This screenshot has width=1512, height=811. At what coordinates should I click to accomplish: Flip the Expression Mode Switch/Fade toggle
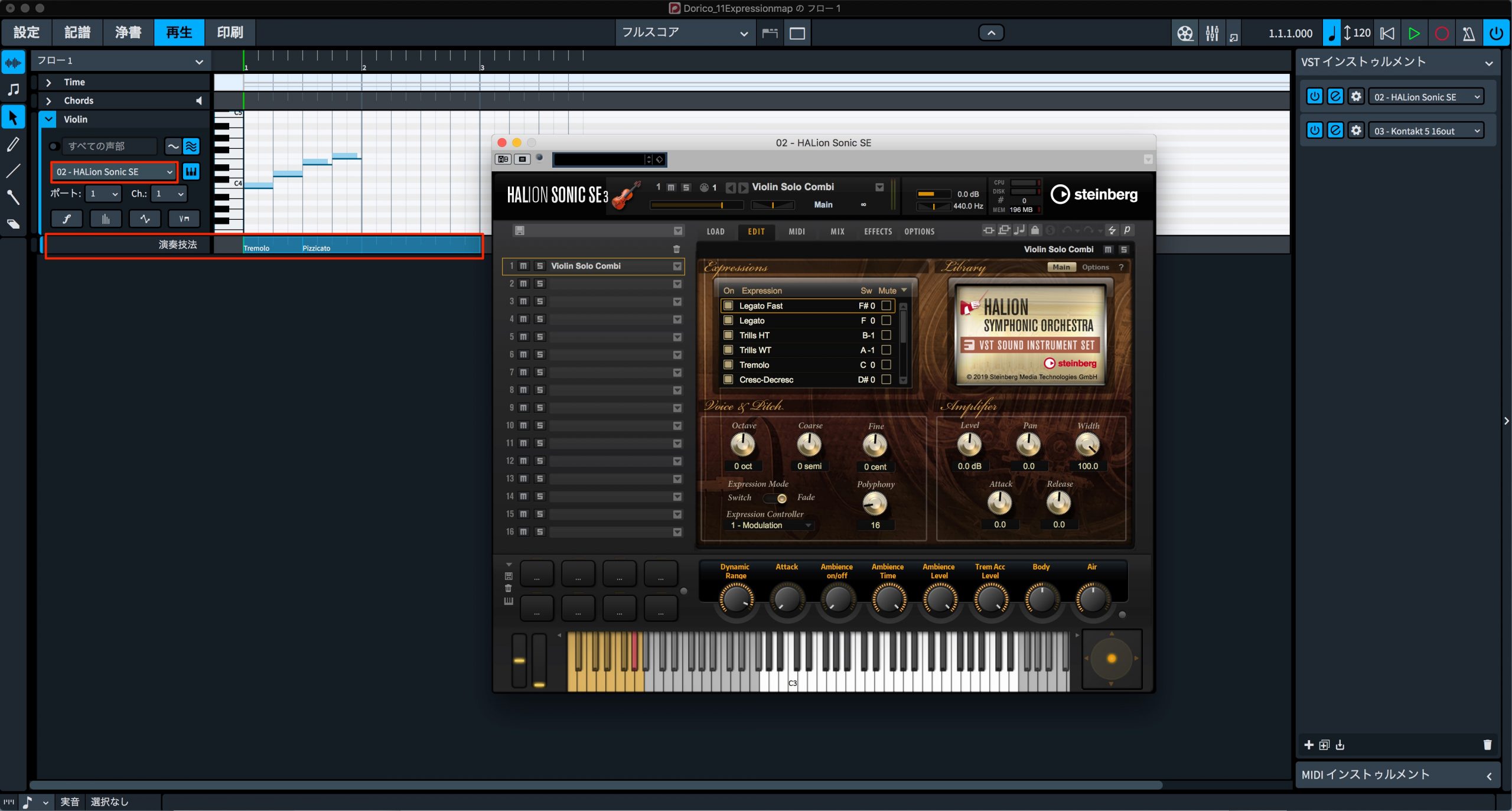pos(775,498)
